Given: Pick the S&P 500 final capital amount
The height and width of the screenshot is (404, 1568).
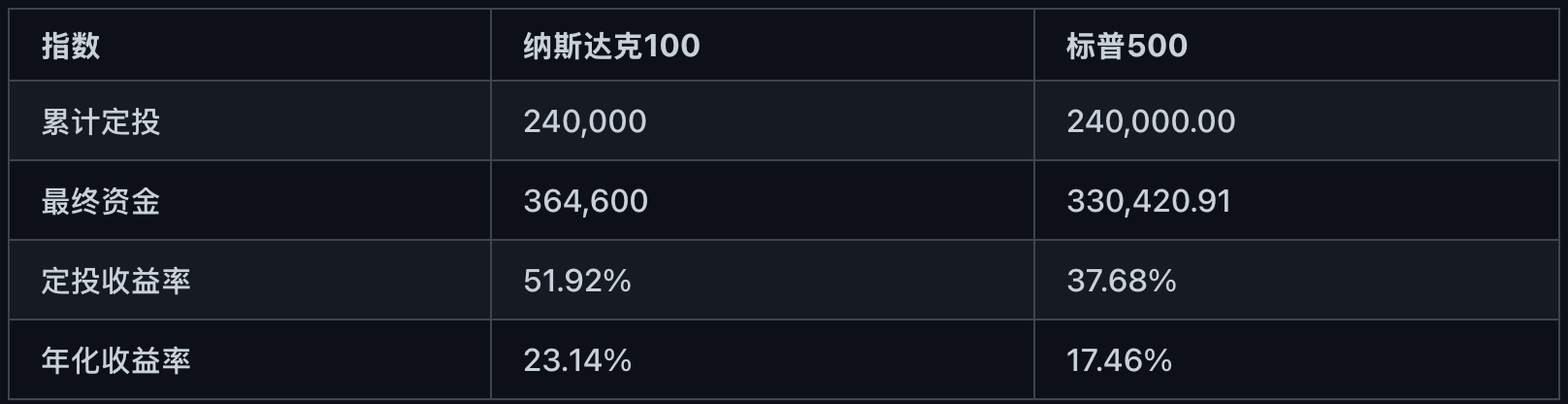Looking at the screenshot, I should tap(1149, 201).
